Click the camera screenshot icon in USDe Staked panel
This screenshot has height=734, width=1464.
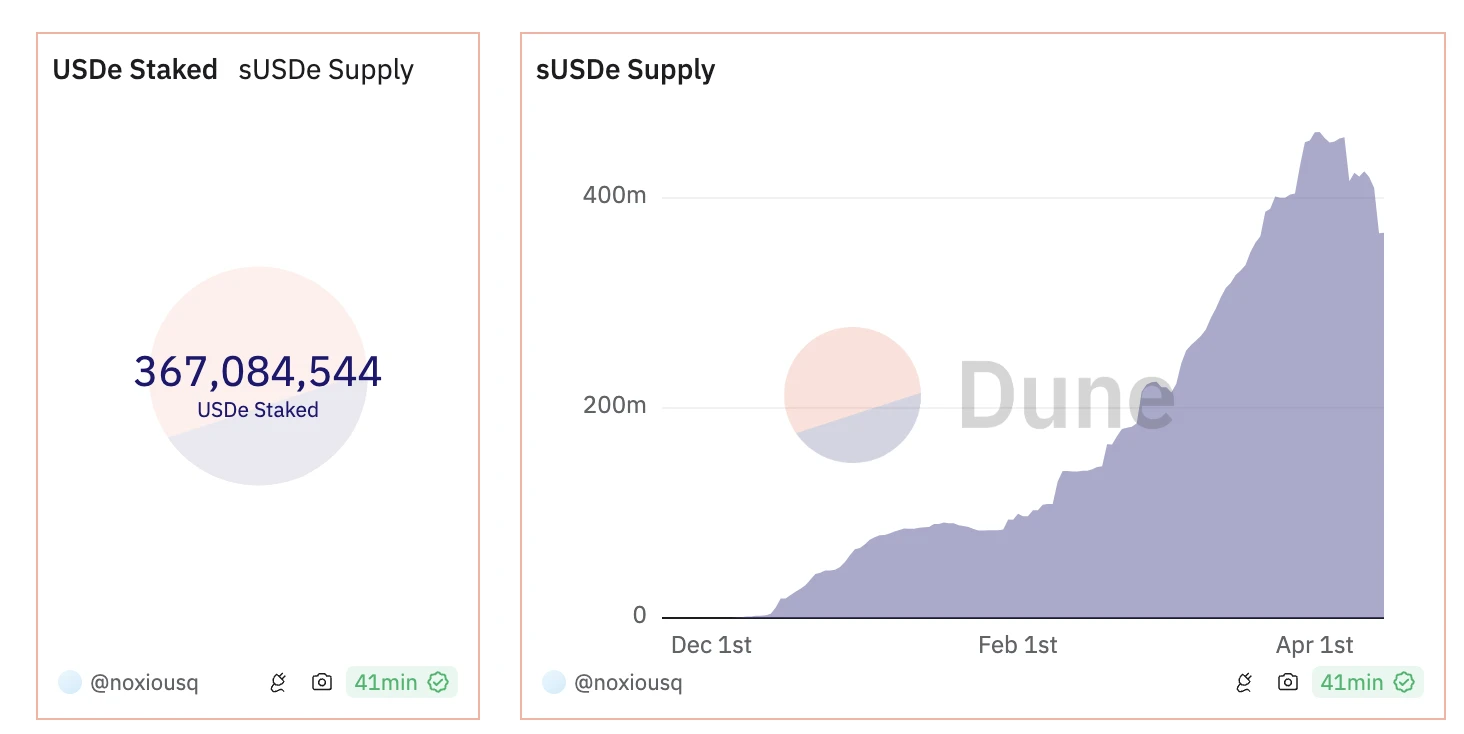tap(322, 683)
